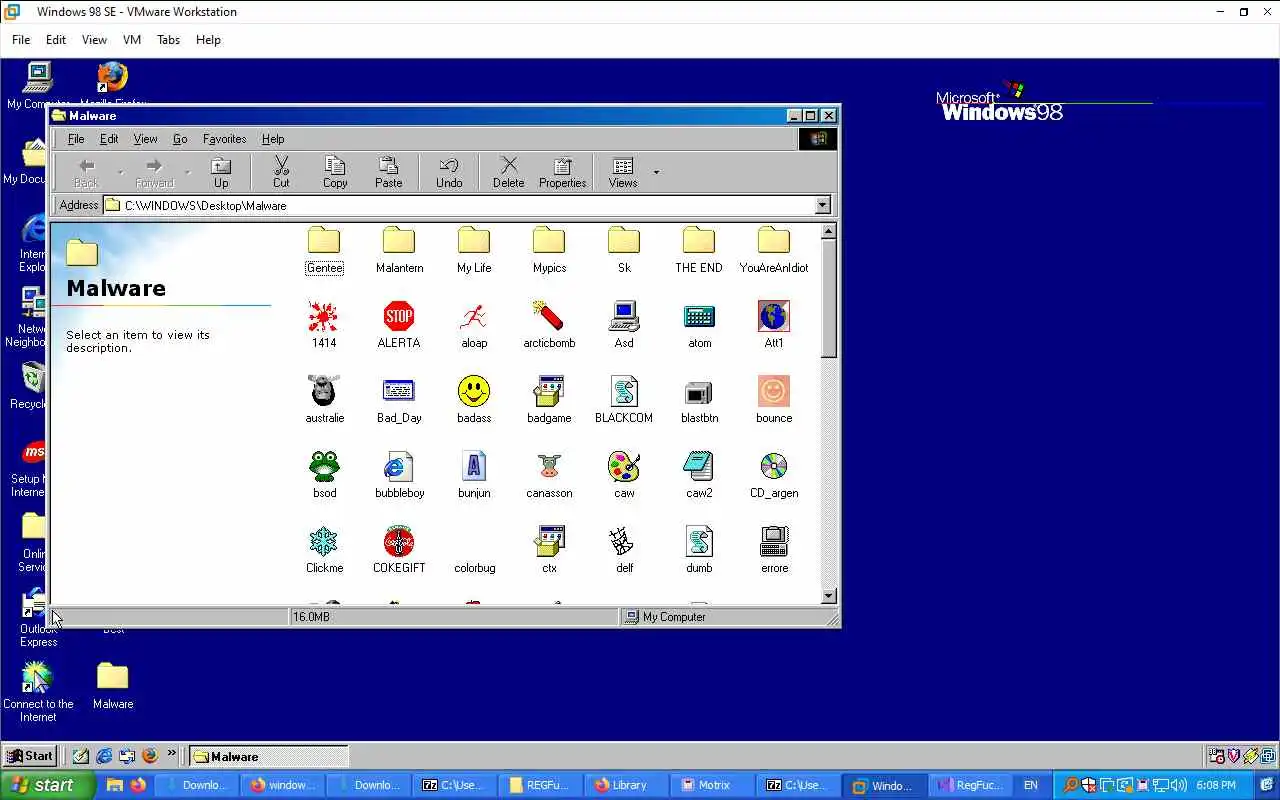Image resolution: width=1280 pixels, height=800 pixels.
Task: Click the colorbug file label
Action: [x=474, y=568]
